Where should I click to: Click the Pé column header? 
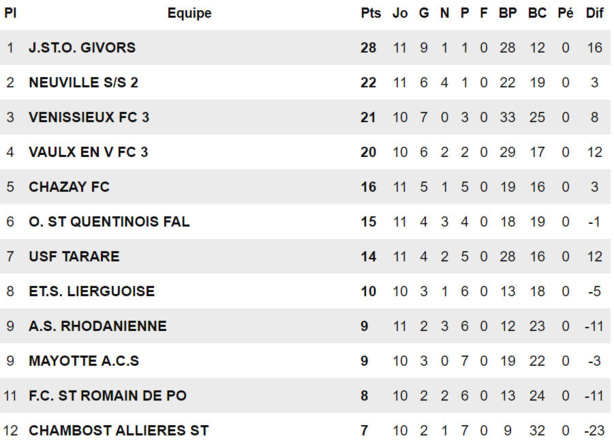(565, 13)
